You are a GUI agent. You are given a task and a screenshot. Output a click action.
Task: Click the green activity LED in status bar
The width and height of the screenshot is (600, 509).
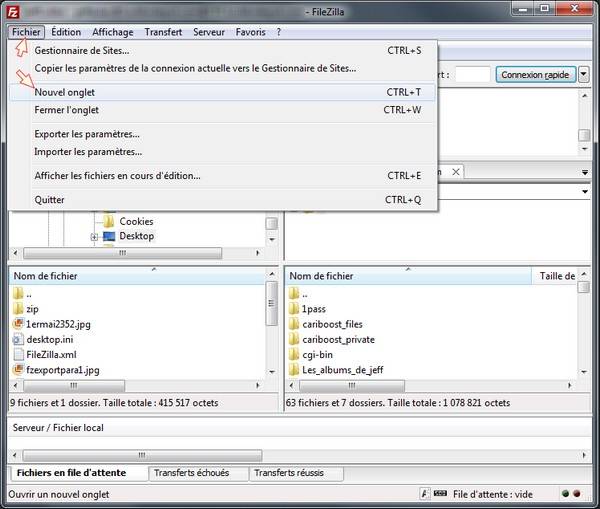click(x=565, y=494)
